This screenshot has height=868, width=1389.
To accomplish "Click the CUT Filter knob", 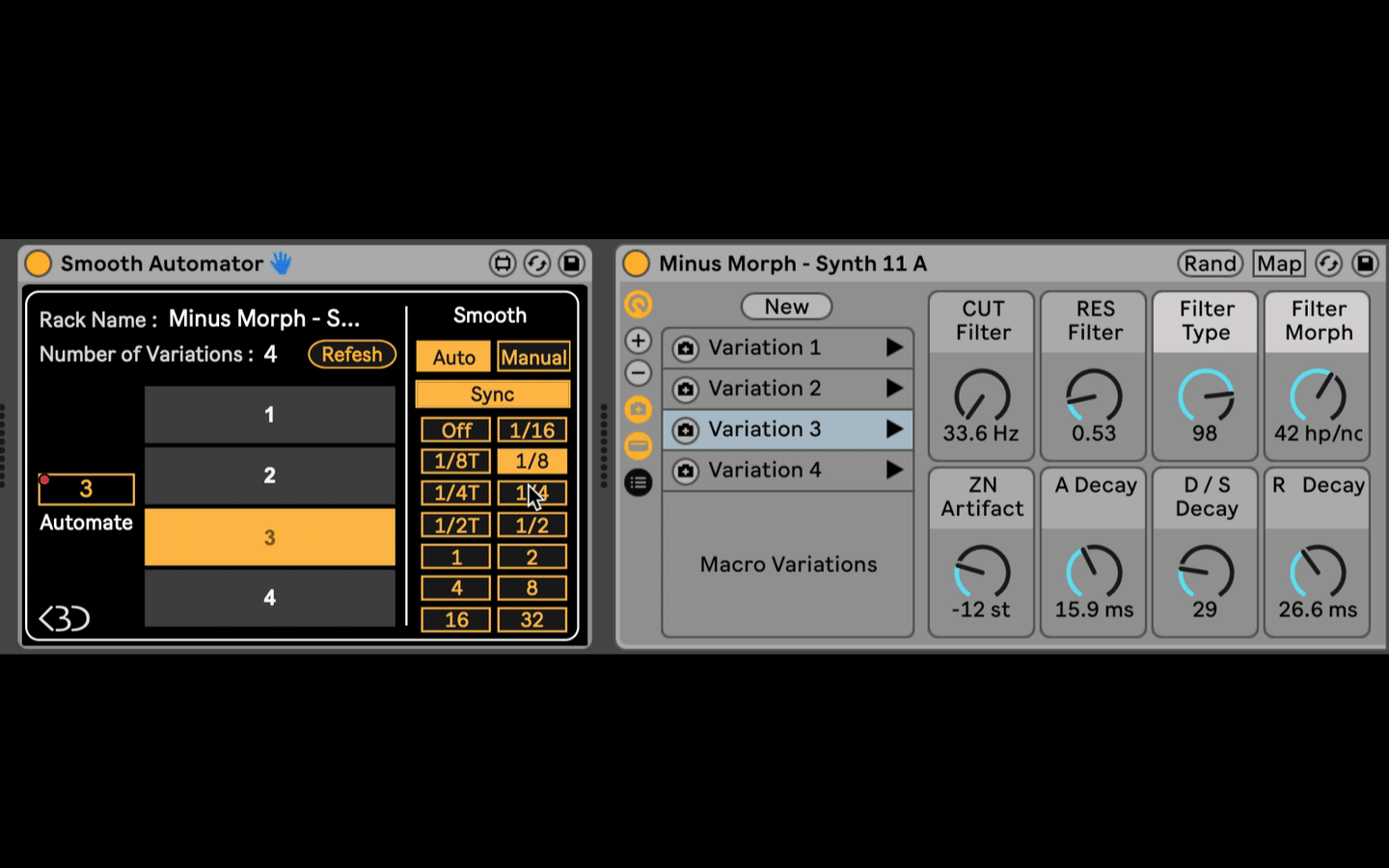I will pos(981,395).
